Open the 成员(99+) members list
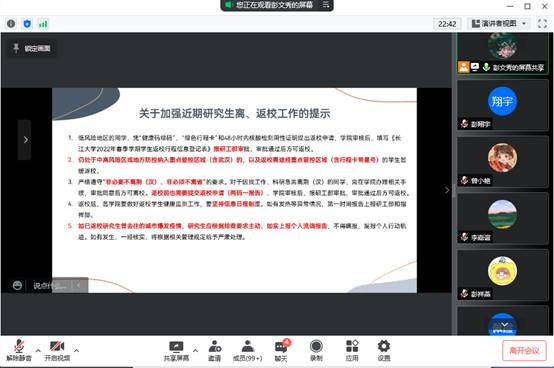 (x=248, y=350)
